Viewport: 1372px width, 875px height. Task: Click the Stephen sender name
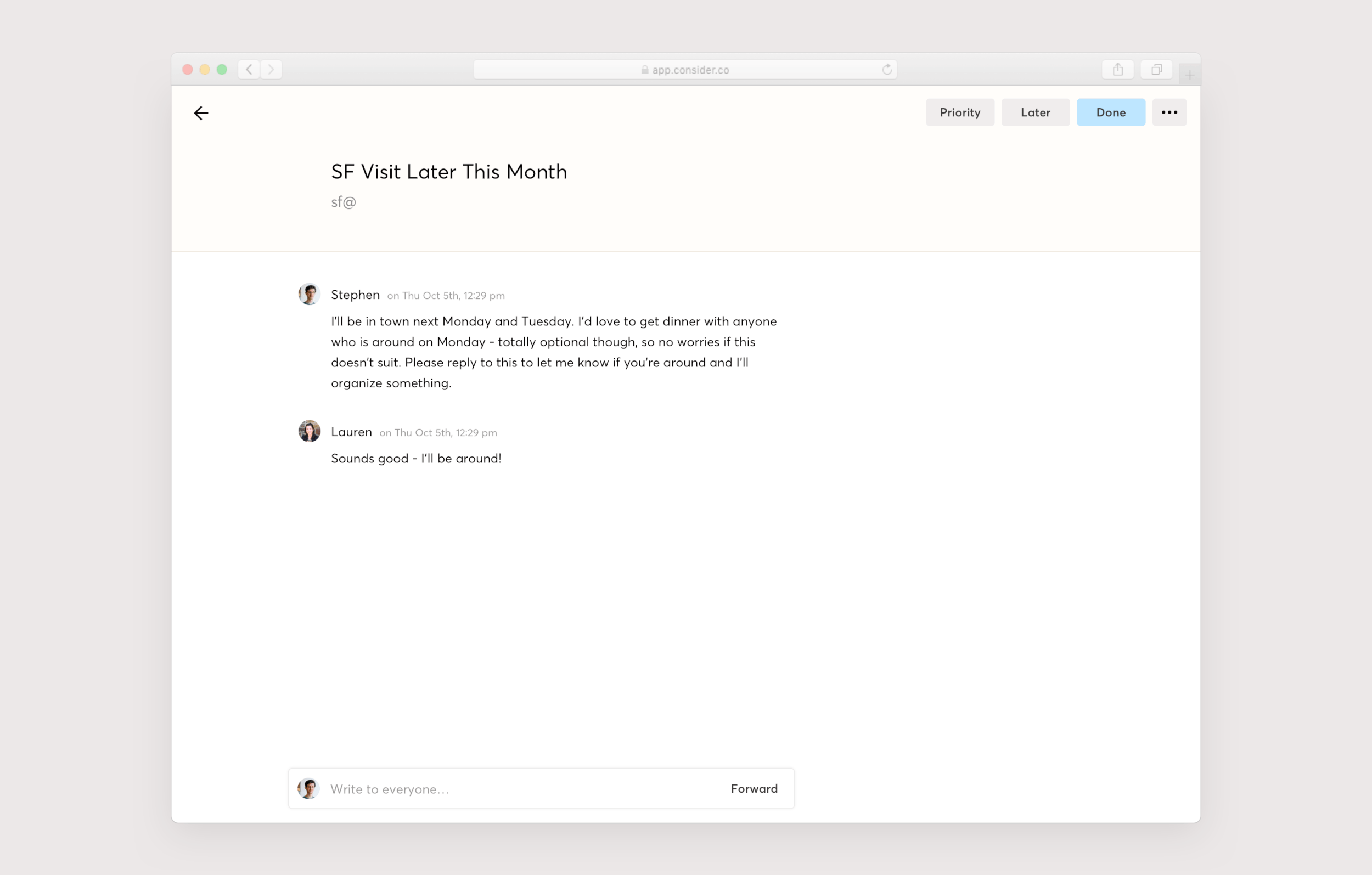point(355,295)
